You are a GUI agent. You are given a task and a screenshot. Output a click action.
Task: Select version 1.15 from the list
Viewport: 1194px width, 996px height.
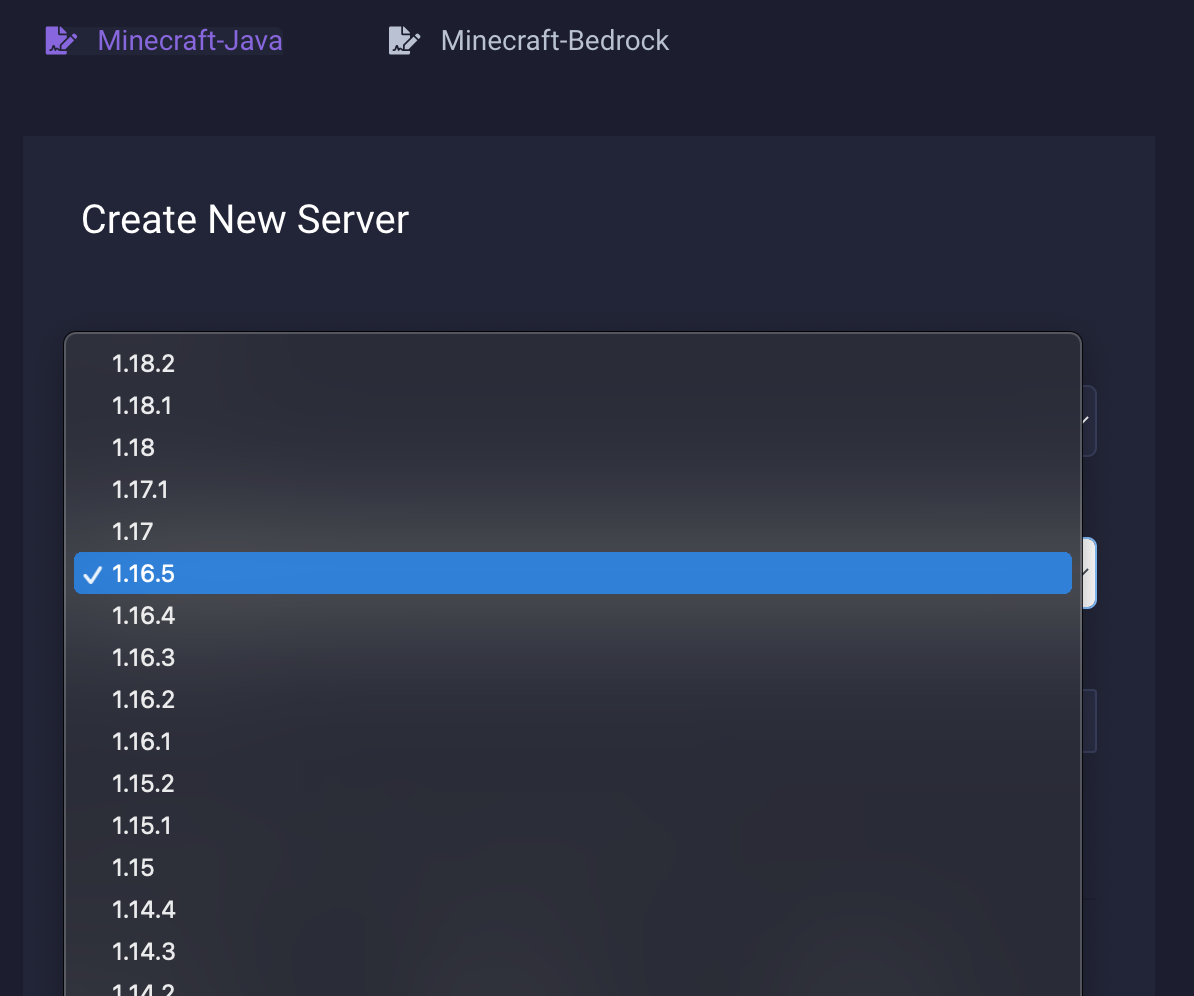click(134, 868)
